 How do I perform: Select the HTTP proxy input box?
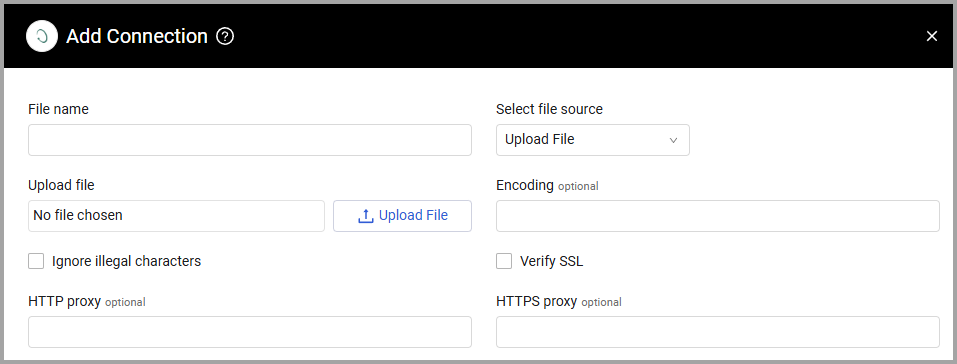(250, 332)
